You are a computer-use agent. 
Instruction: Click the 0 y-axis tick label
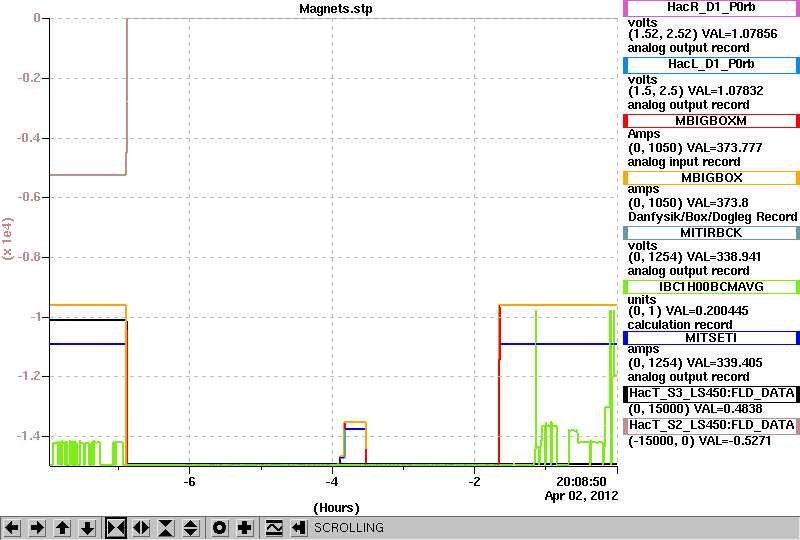(37, 18)
